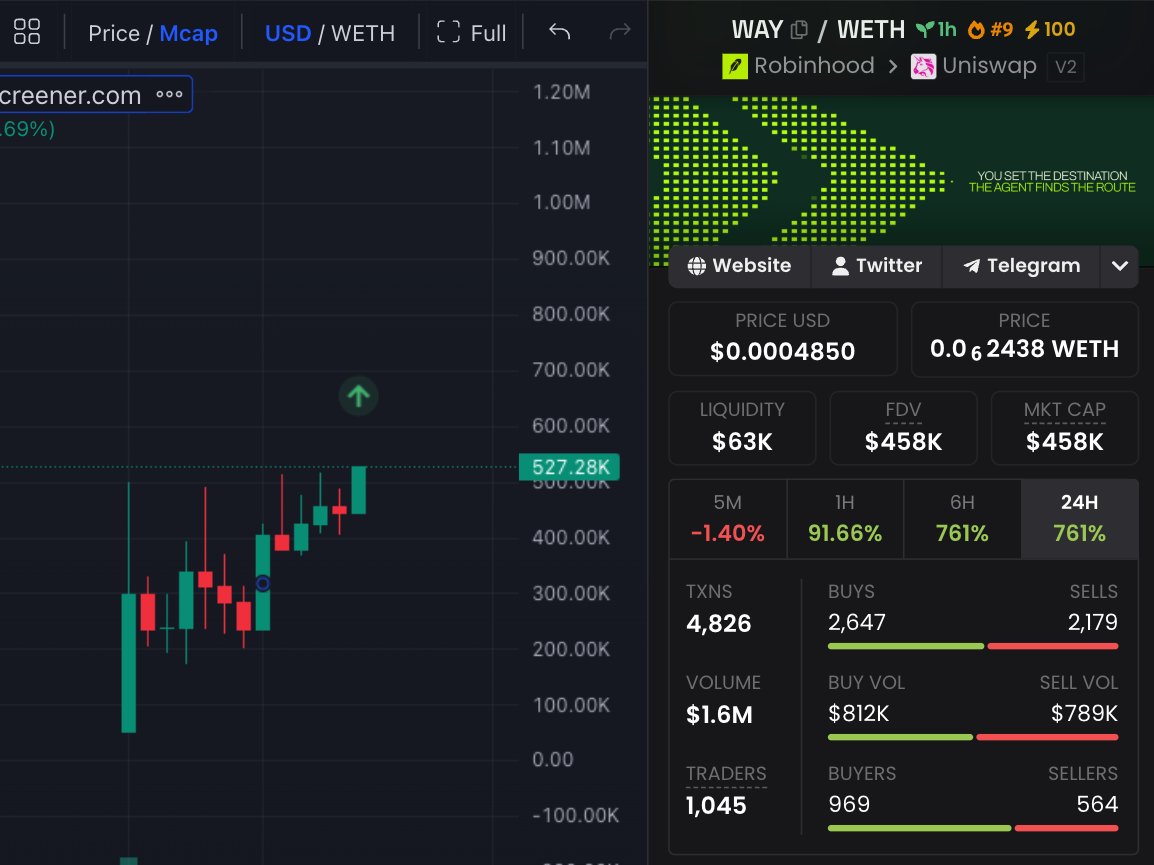The image size is (1154, 865).
Task: Switch chart to Price mode
Action: pos(113,33)
